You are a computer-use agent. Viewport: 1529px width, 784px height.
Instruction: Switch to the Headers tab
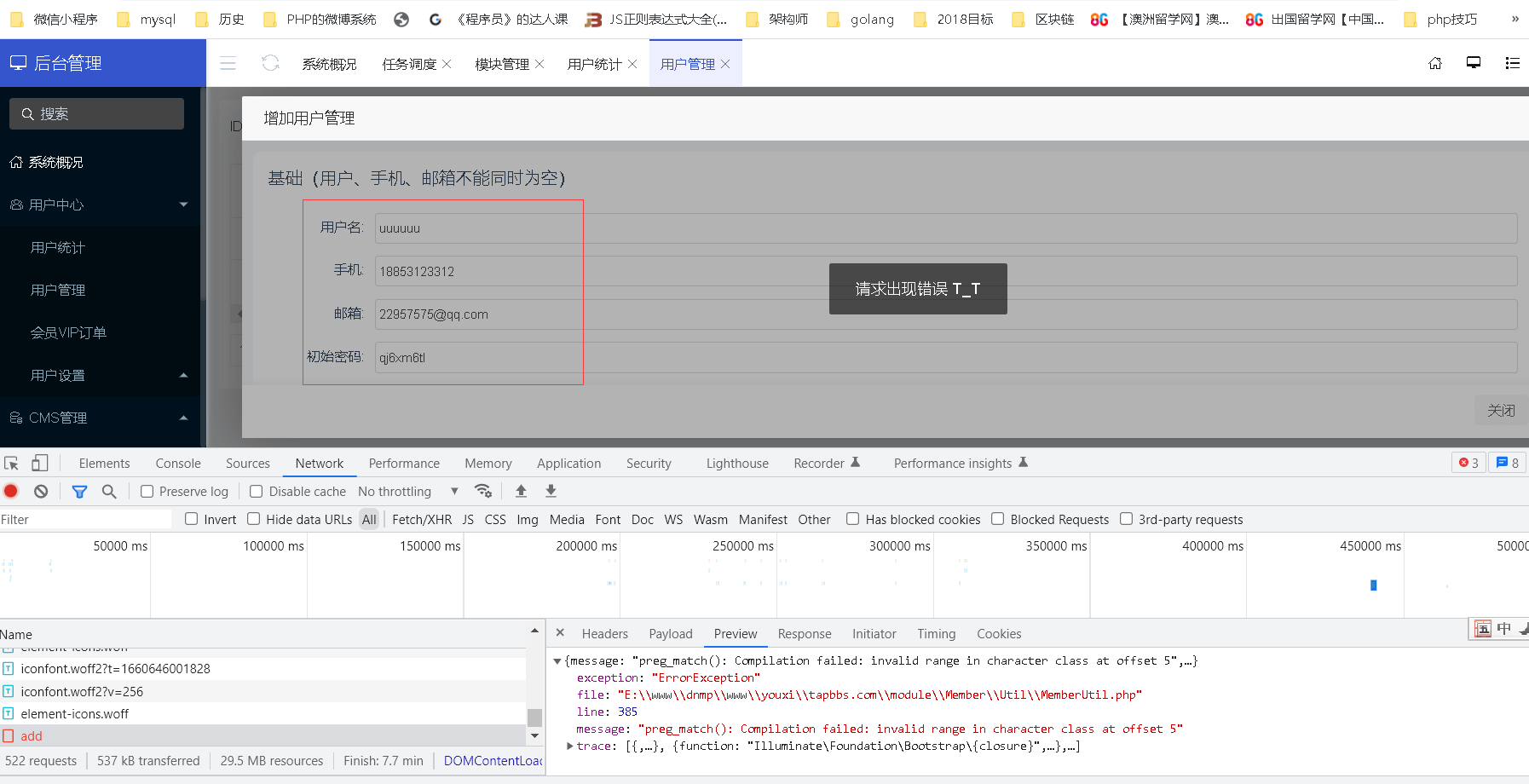[605, 633]
